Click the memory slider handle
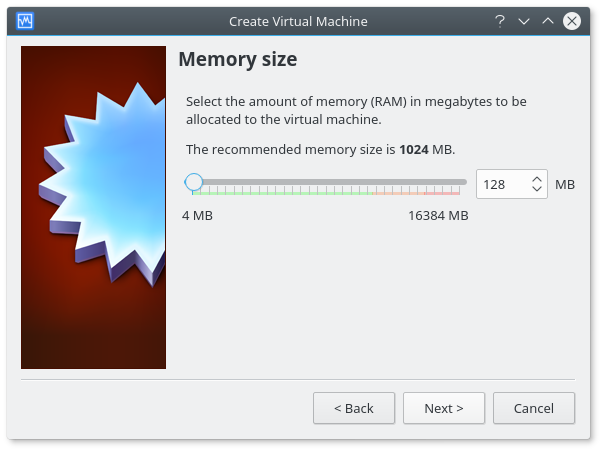 193,182
